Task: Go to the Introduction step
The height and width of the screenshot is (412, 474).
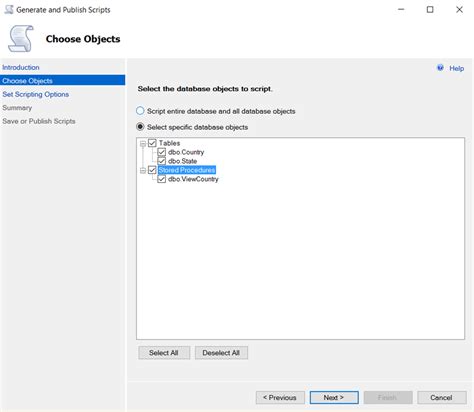Action: (x=21, y=67)
